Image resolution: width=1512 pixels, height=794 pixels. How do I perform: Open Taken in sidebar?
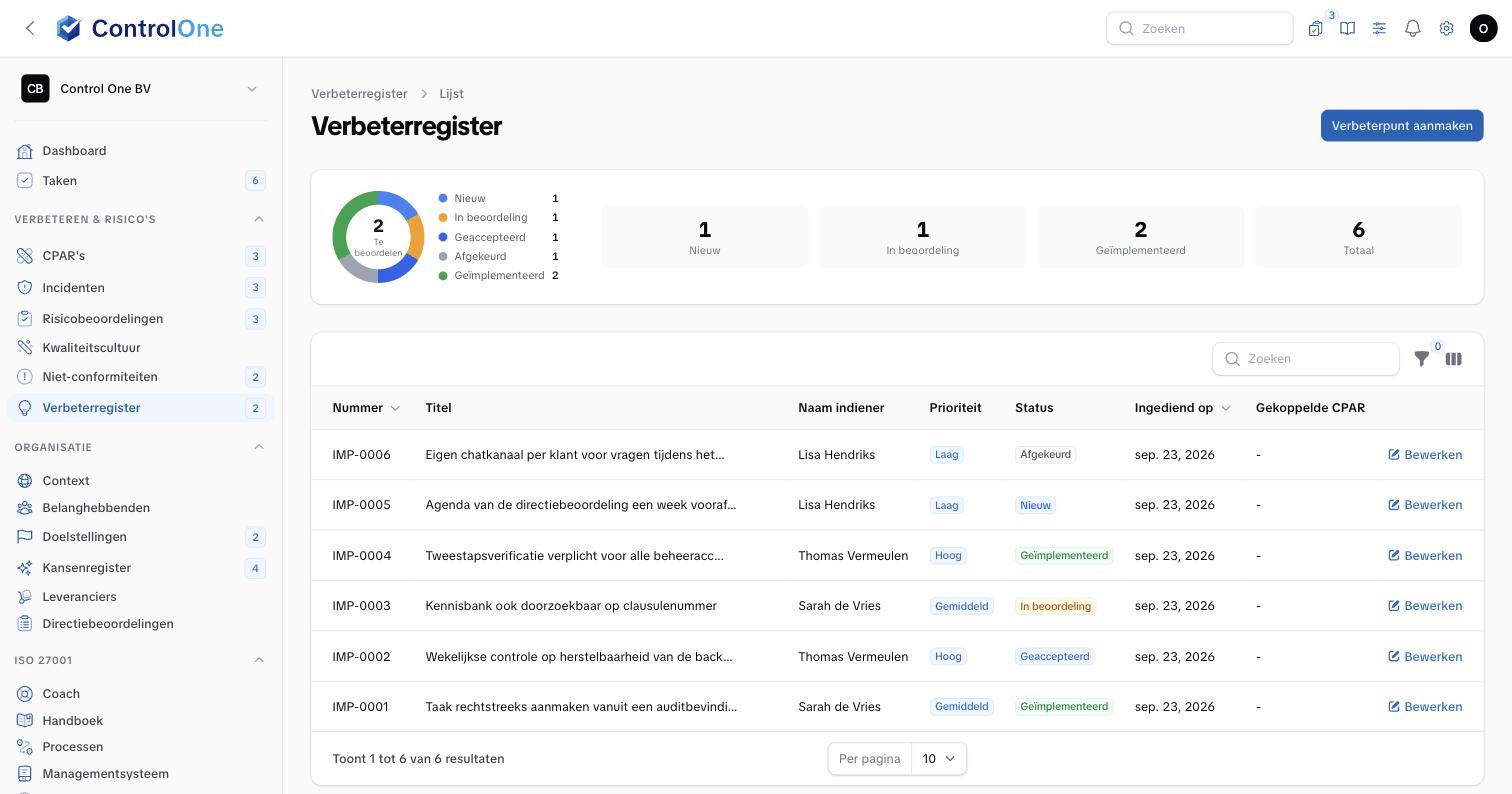(140, 181)
